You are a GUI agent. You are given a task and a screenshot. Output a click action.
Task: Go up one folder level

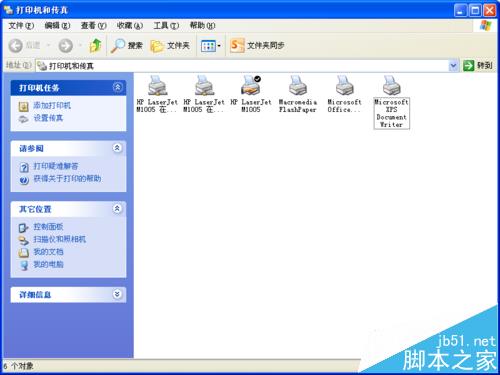pyautogui.click(x=96, y=46)
